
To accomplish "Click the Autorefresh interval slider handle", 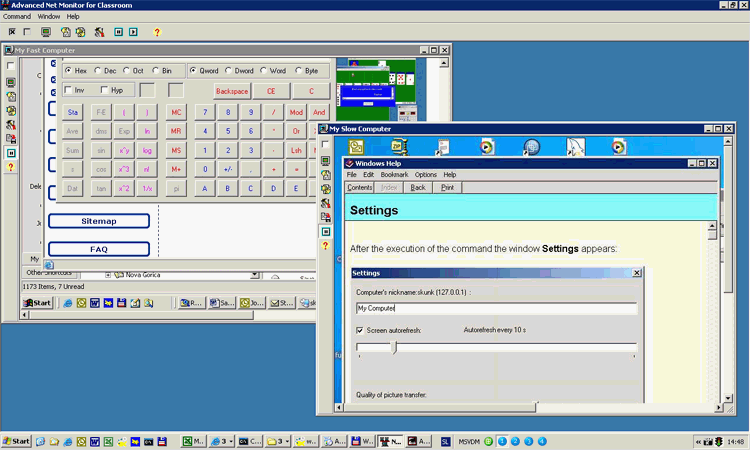I will tap(393, 347).
